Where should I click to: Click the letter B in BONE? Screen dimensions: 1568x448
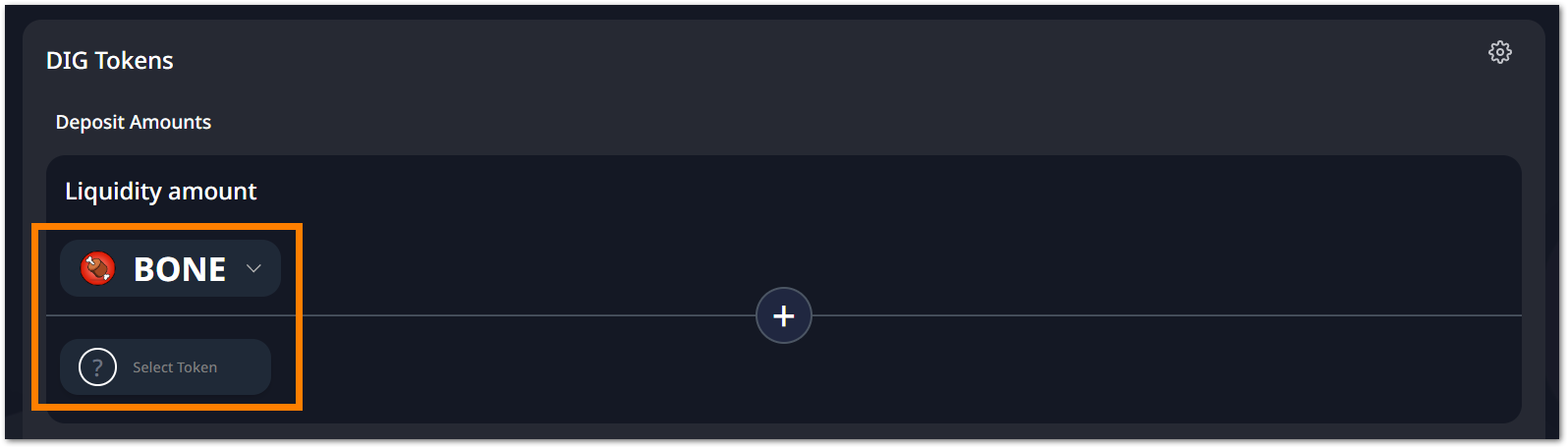tap(143, 269)
